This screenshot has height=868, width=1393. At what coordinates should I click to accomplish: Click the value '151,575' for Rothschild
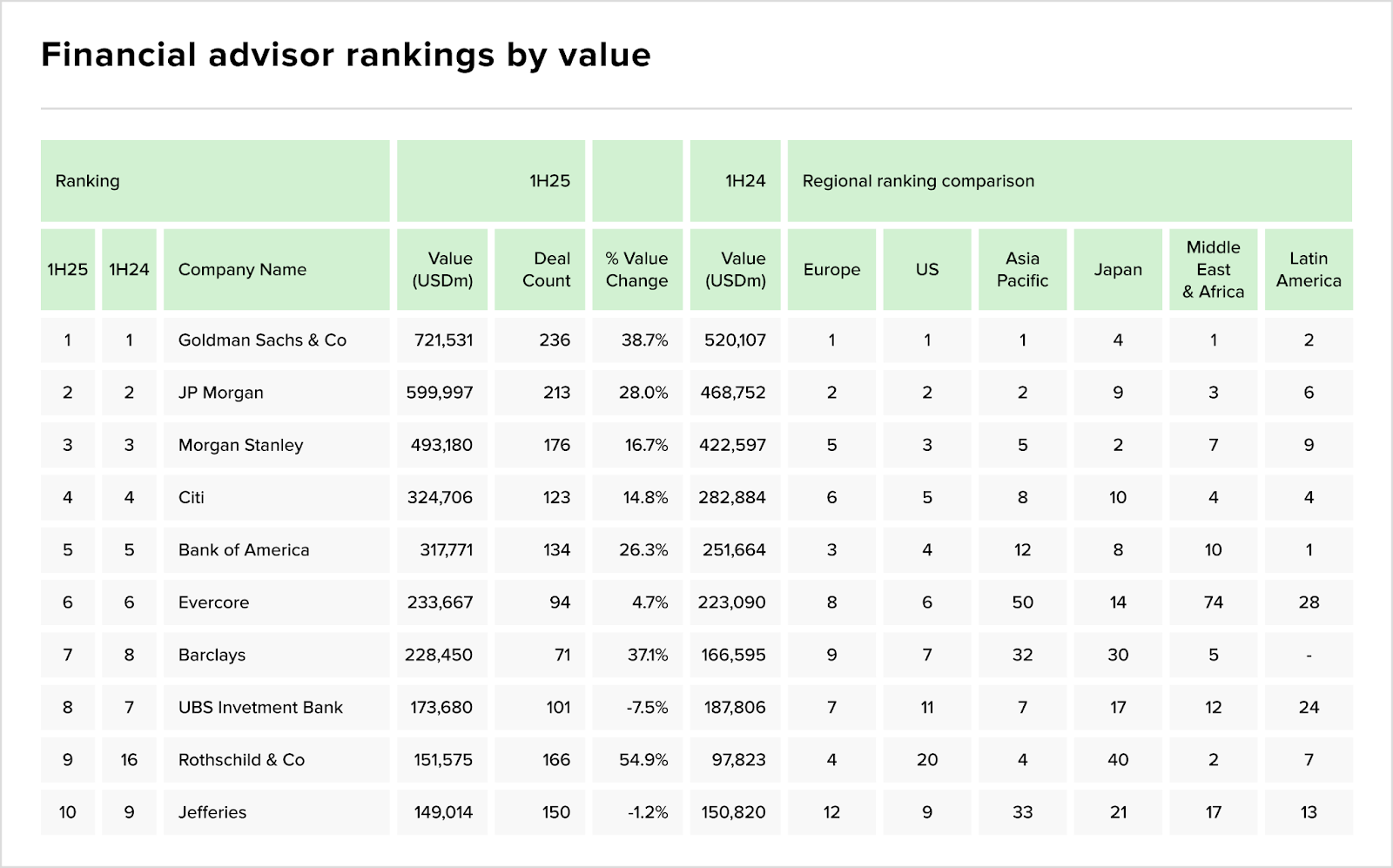point(442,760)
